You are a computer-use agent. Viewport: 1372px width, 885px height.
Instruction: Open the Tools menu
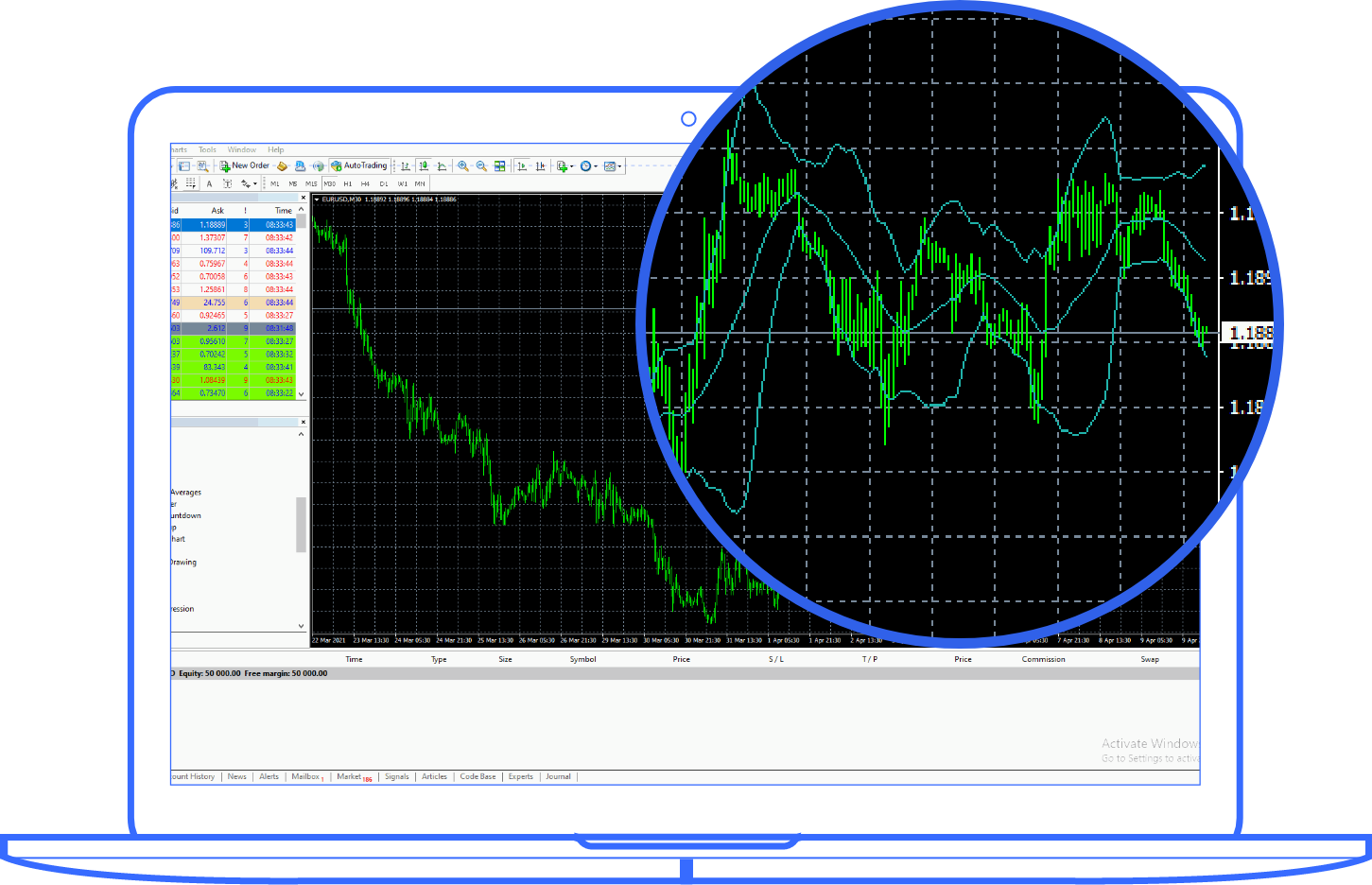[x=207, y=149]
